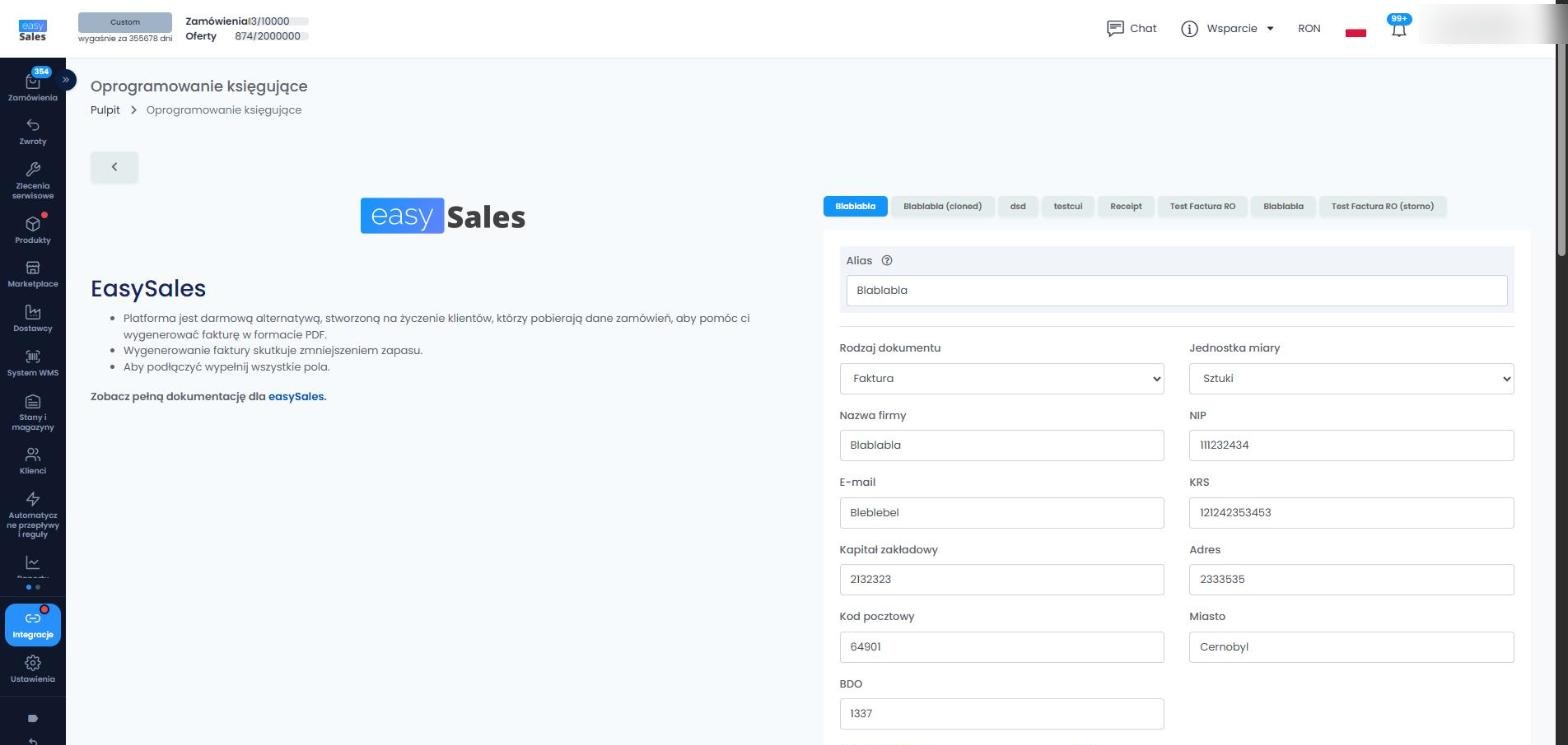1568x745 pixels.
Task: Expand the sidebar with double-chevron button
Action: pyautogui.click(x=66, y=79)
